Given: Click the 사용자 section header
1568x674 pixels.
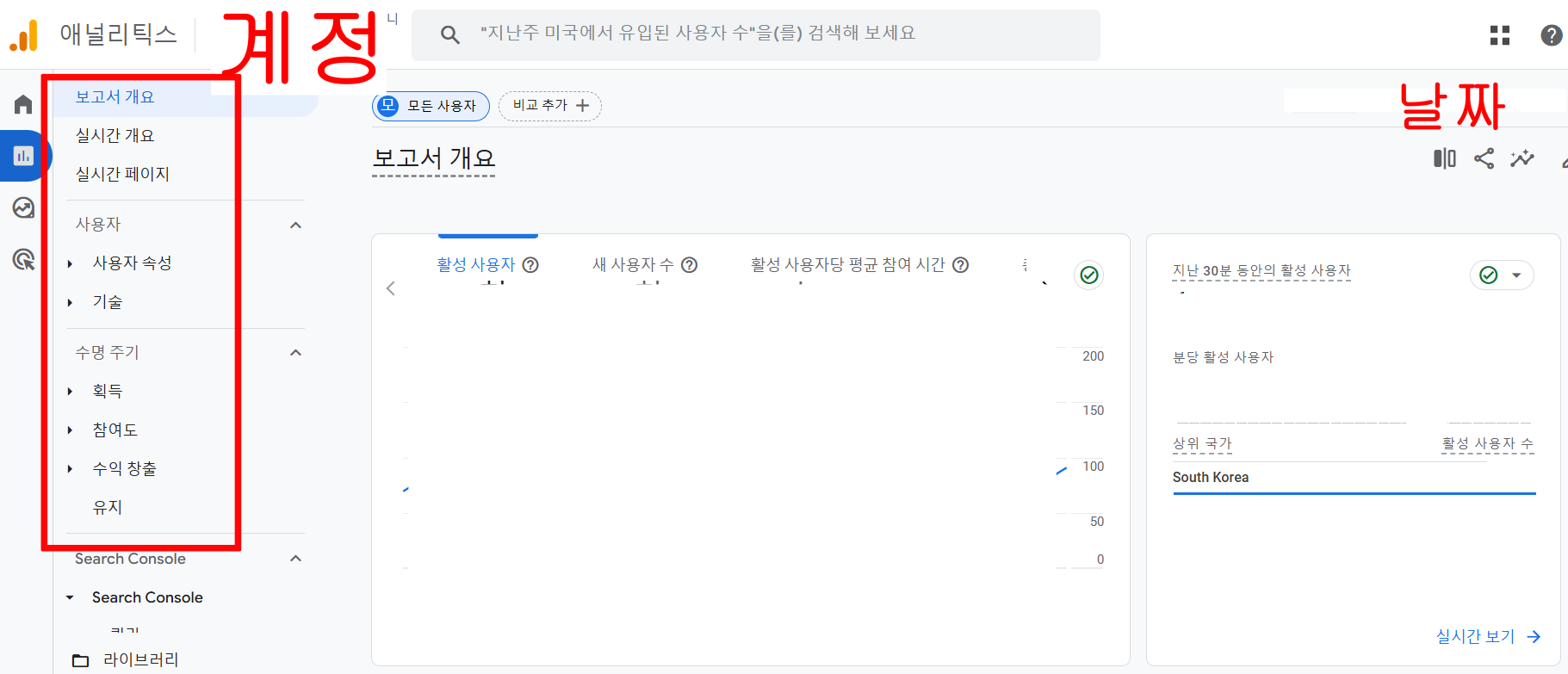Looking at the screenshot, I should [98, 225].
